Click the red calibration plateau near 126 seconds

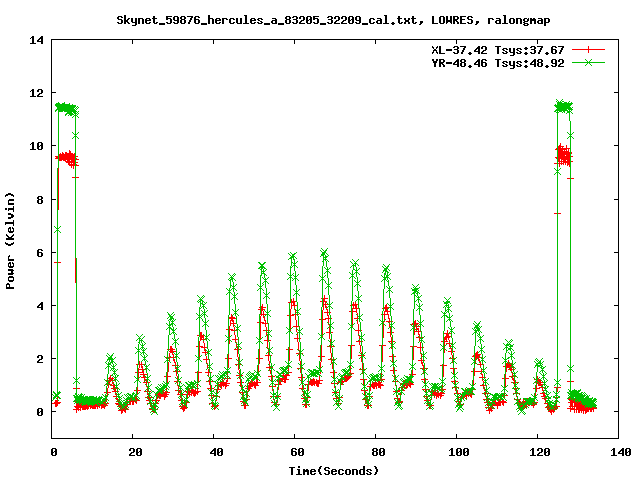[564, 156]
